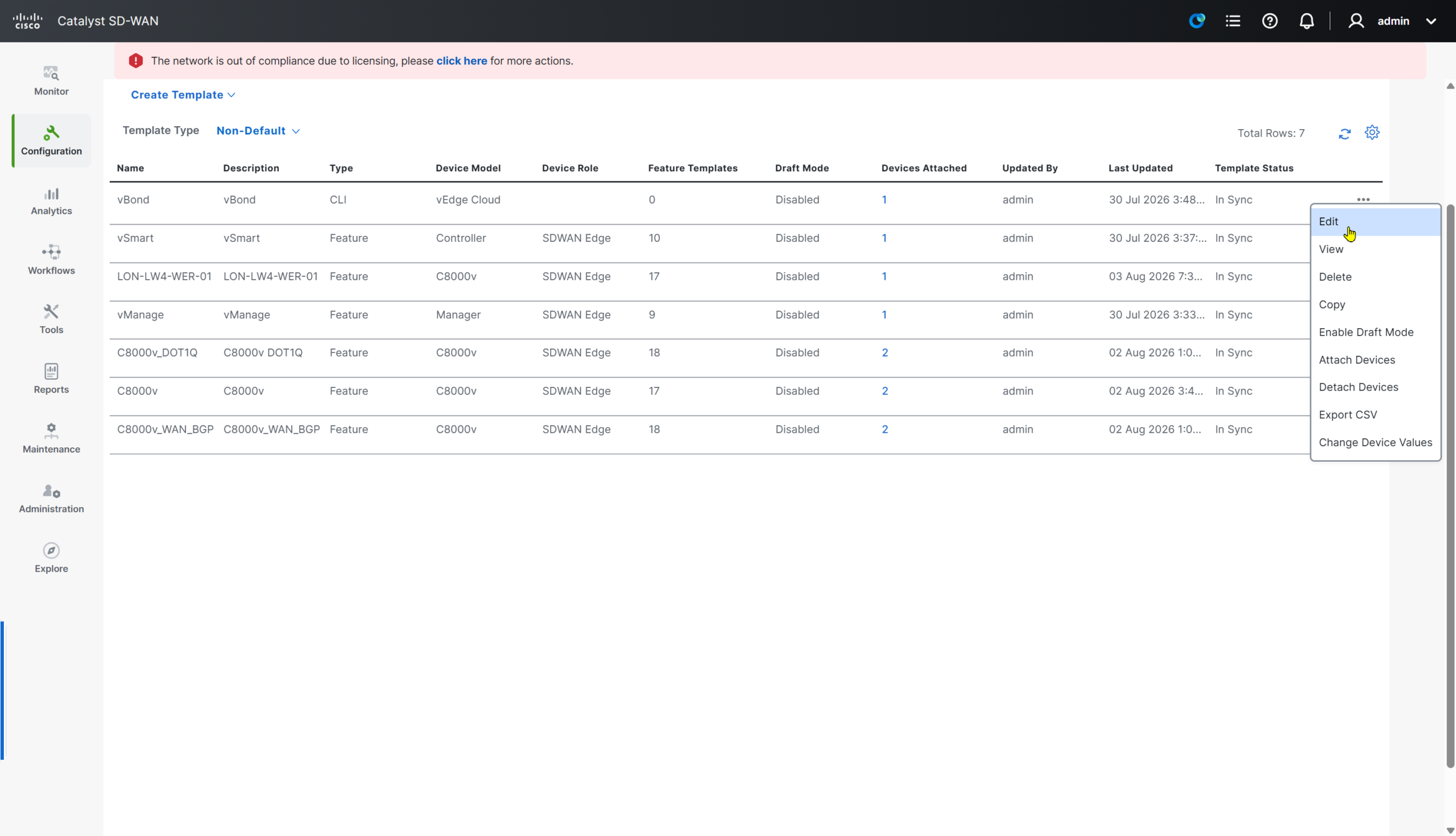Sort by the Last Updated column header
Screen dimensions: 1456x836
click(1140, 168)
